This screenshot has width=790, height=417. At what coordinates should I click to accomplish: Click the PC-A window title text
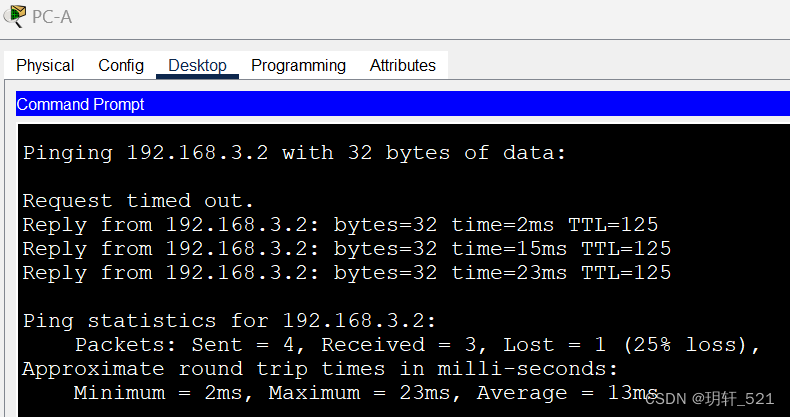52,17
